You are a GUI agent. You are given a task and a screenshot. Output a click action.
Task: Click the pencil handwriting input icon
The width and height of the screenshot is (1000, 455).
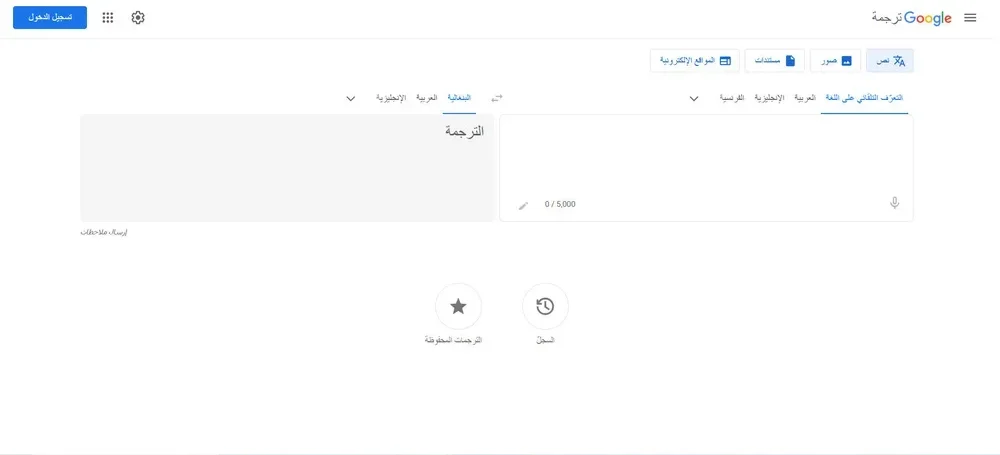point(523,205)
